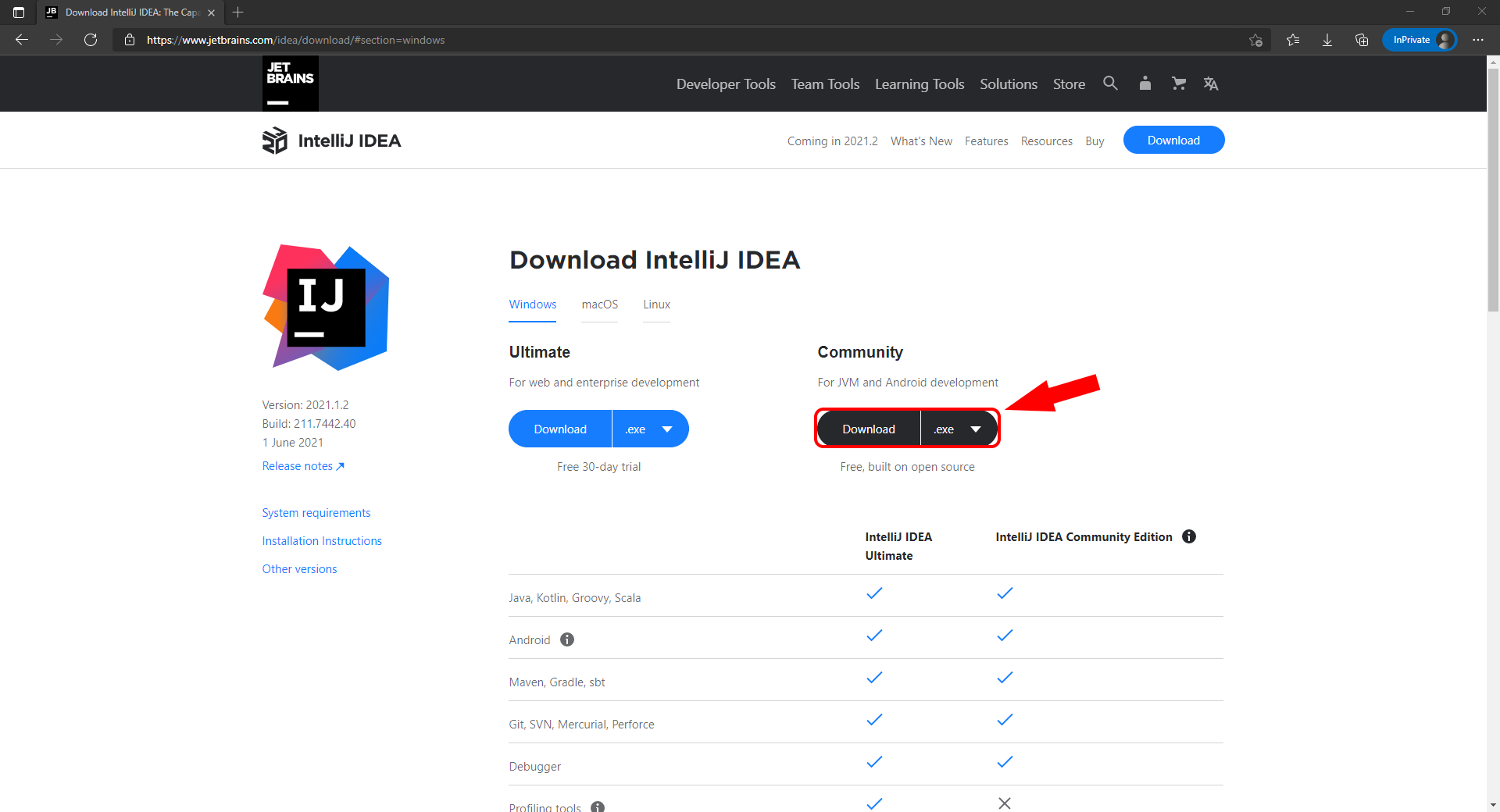Open the site search magnifier icon
Screen dimensions: 1500x812
1110,83
